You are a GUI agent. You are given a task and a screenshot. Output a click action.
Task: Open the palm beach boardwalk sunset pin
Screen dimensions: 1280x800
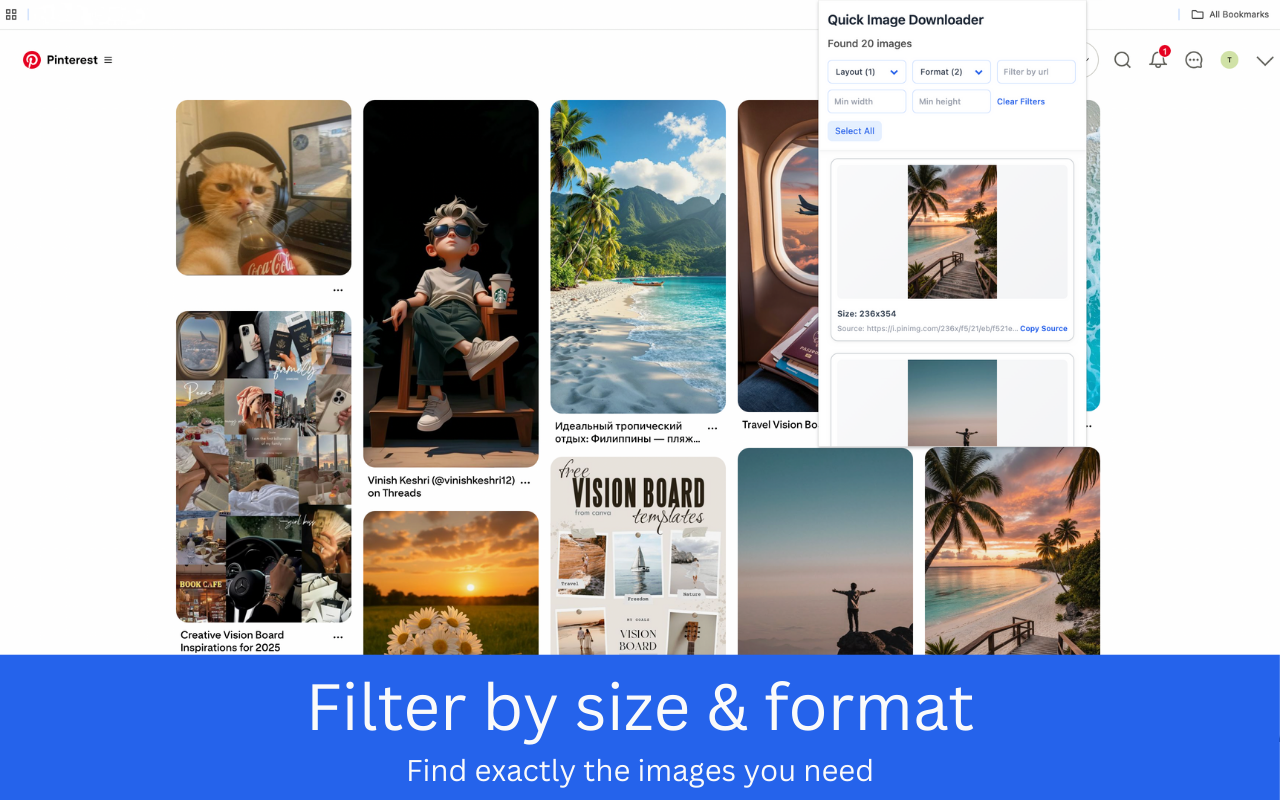point(1012,552)
